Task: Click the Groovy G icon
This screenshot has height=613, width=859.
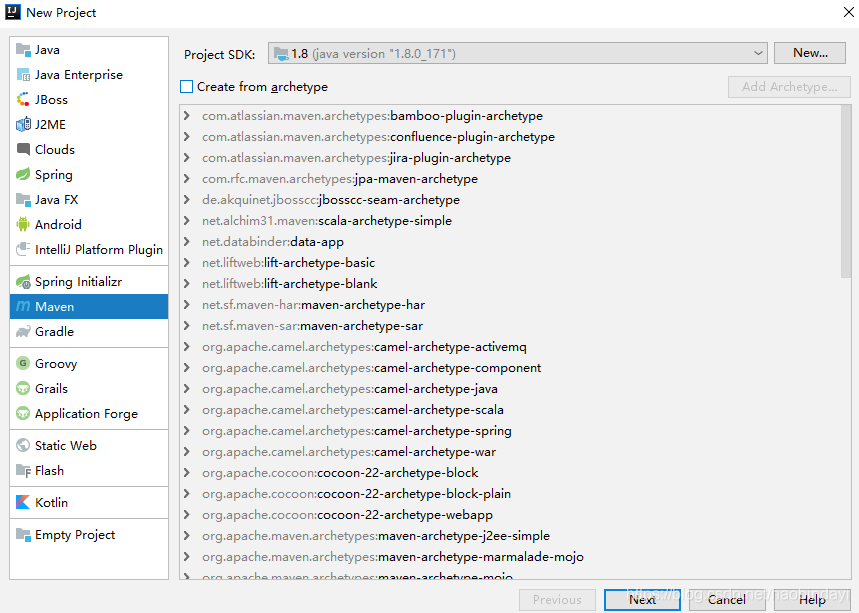Action: coord(23,364)
